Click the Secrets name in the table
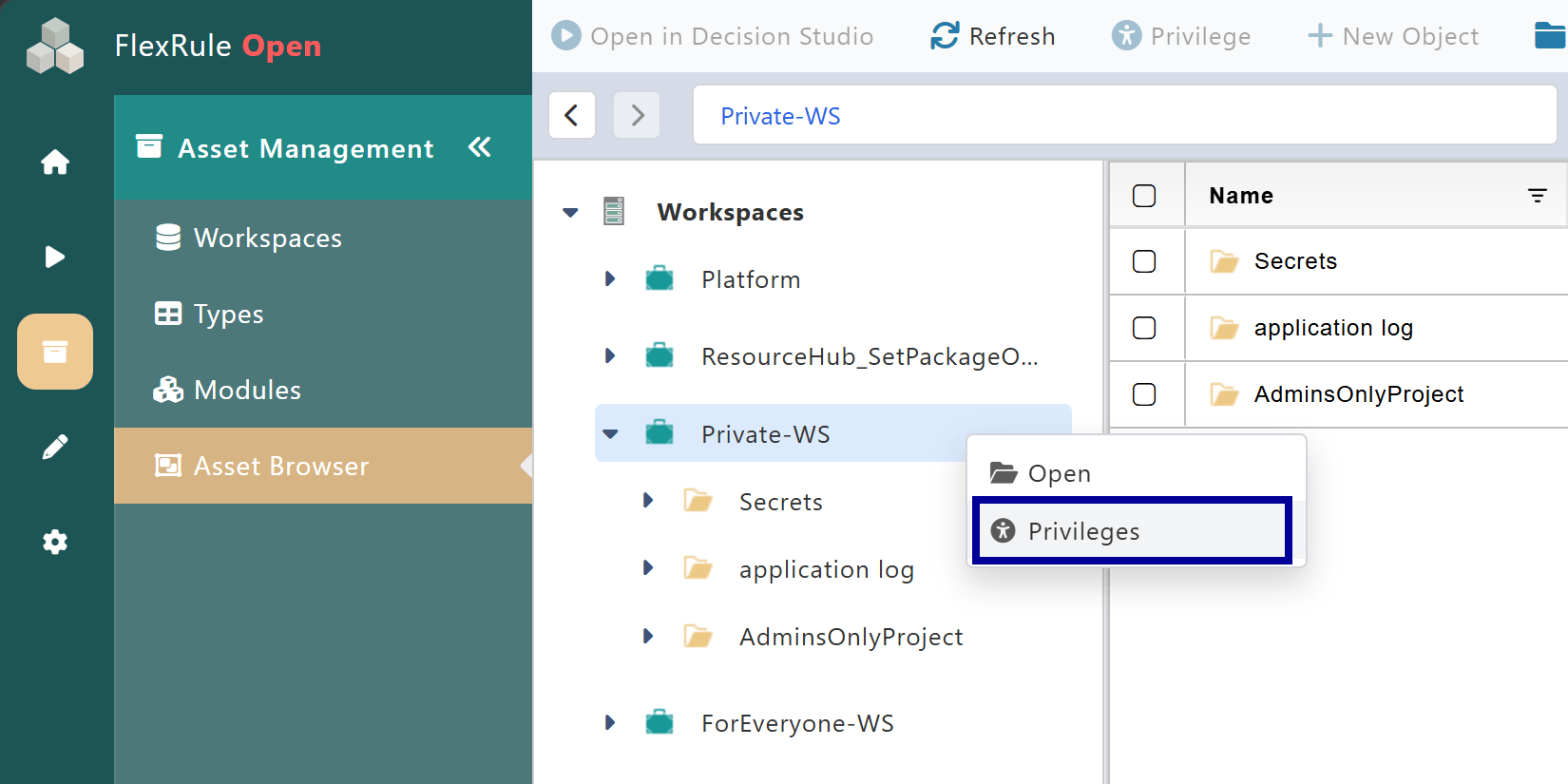The width and height of the screenshot is (1568, 784). coord(1295,261)
